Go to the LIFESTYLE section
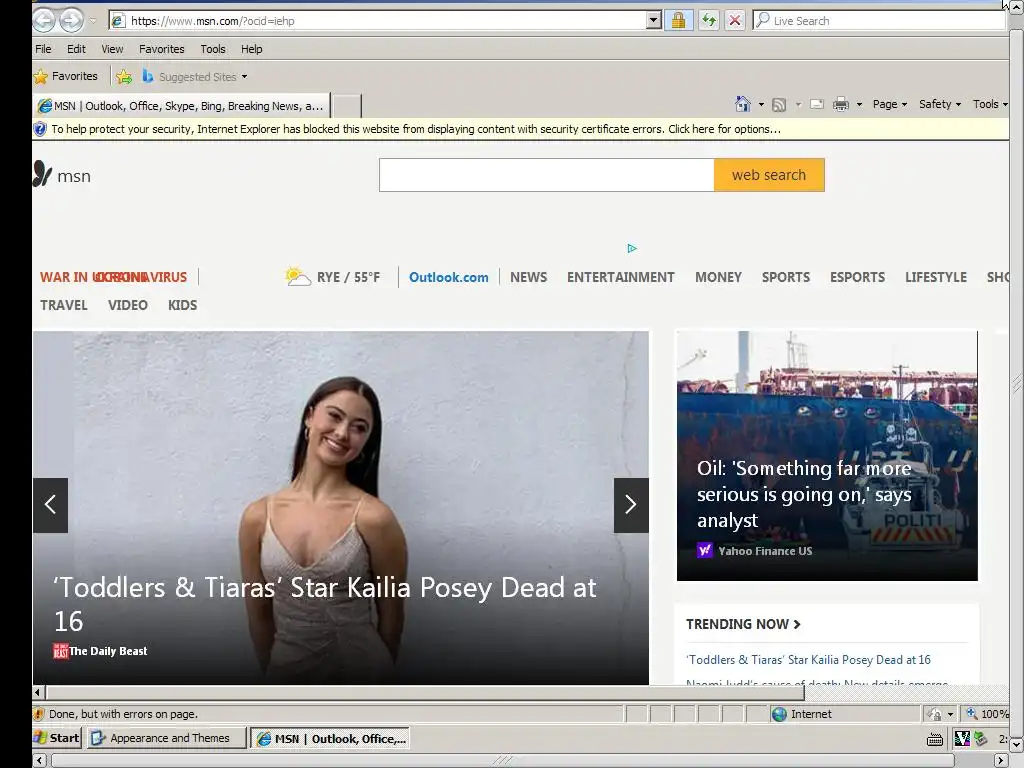 point(936,277)
